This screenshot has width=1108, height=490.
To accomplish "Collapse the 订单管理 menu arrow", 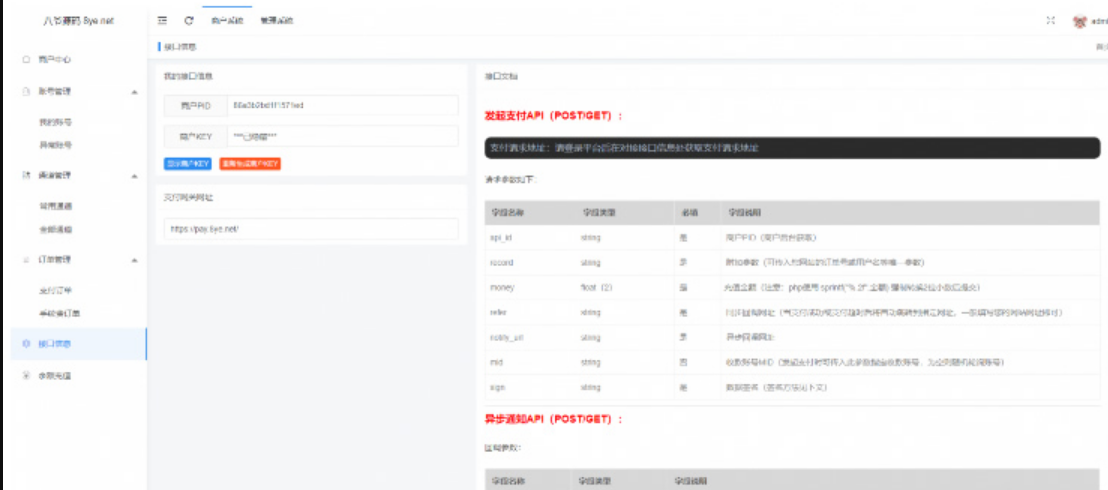I will (134, 260).
